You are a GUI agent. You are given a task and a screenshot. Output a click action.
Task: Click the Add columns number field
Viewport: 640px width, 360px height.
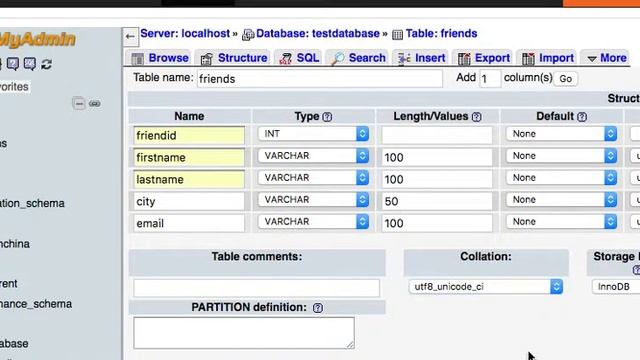tap(490, 79)
